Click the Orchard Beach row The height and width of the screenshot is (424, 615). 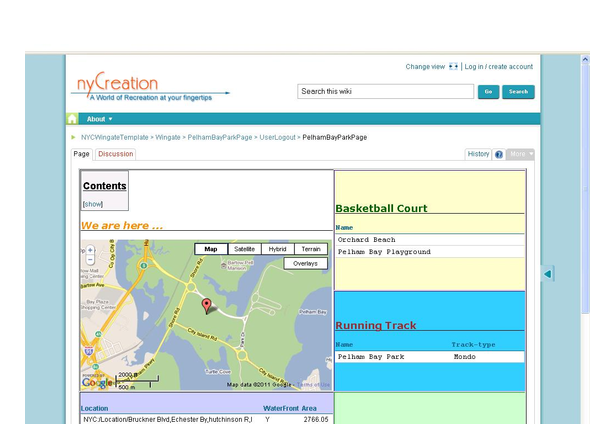tap(429, 240)
